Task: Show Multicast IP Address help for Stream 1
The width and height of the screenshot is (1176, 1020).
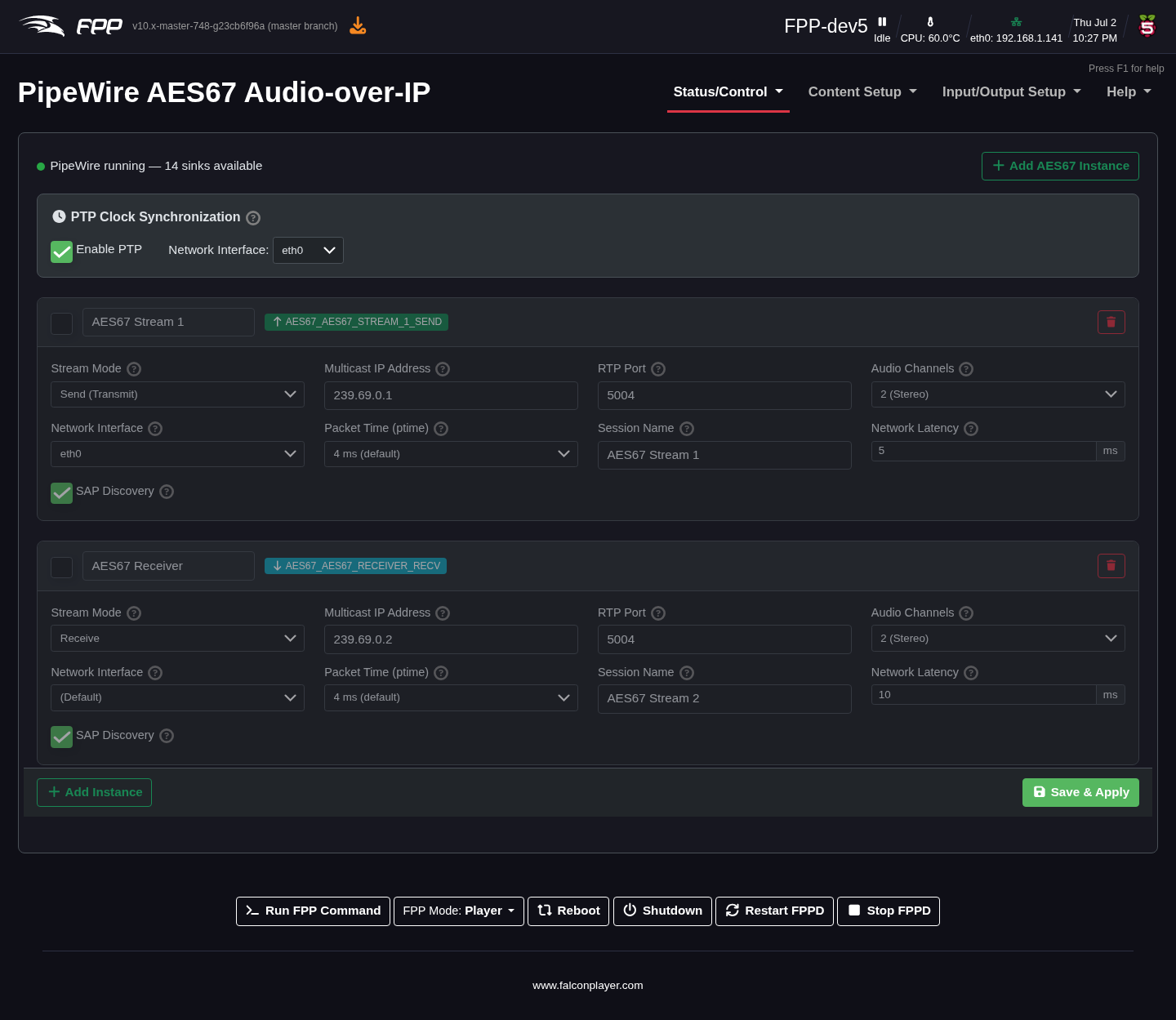Action: (x=443, y=369)
